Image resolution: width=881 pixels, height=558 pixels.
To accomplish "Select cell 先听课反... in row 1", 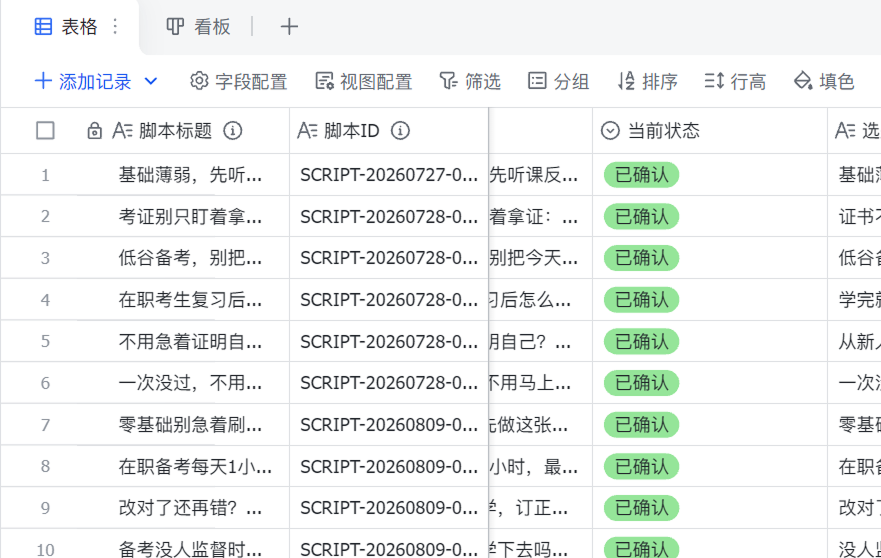I will (x=541, y=175).
